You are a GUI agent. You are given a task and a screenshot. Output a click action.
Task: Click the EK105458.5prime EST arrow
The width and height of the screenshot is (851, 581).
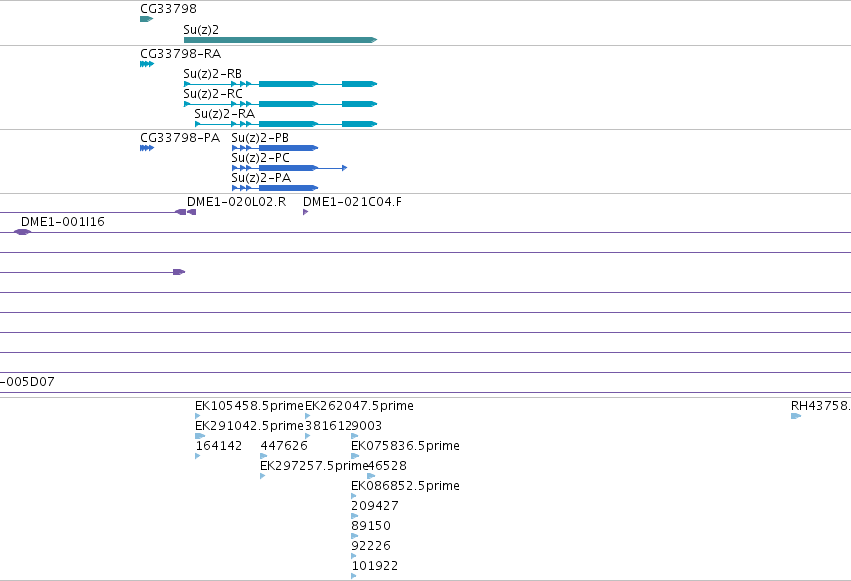198,416
